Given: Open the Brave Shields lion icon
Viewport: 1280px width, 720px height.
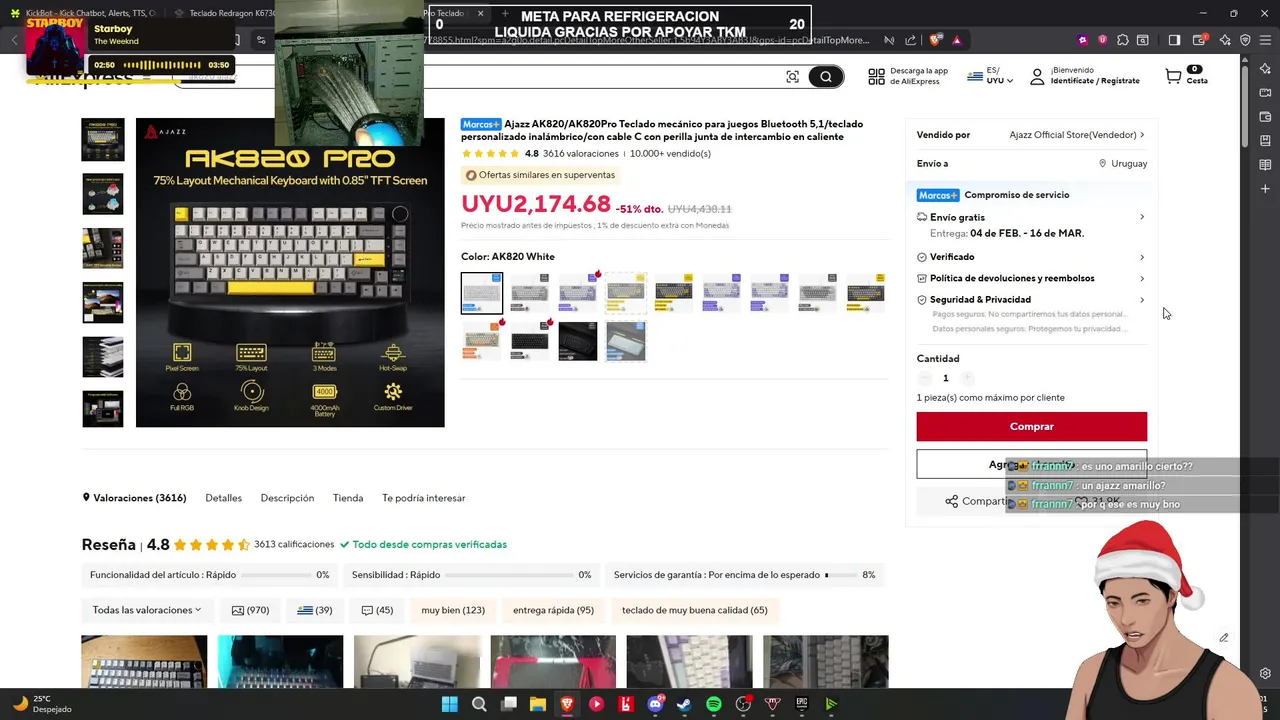Looking at the screenshot, I should 935,40.
